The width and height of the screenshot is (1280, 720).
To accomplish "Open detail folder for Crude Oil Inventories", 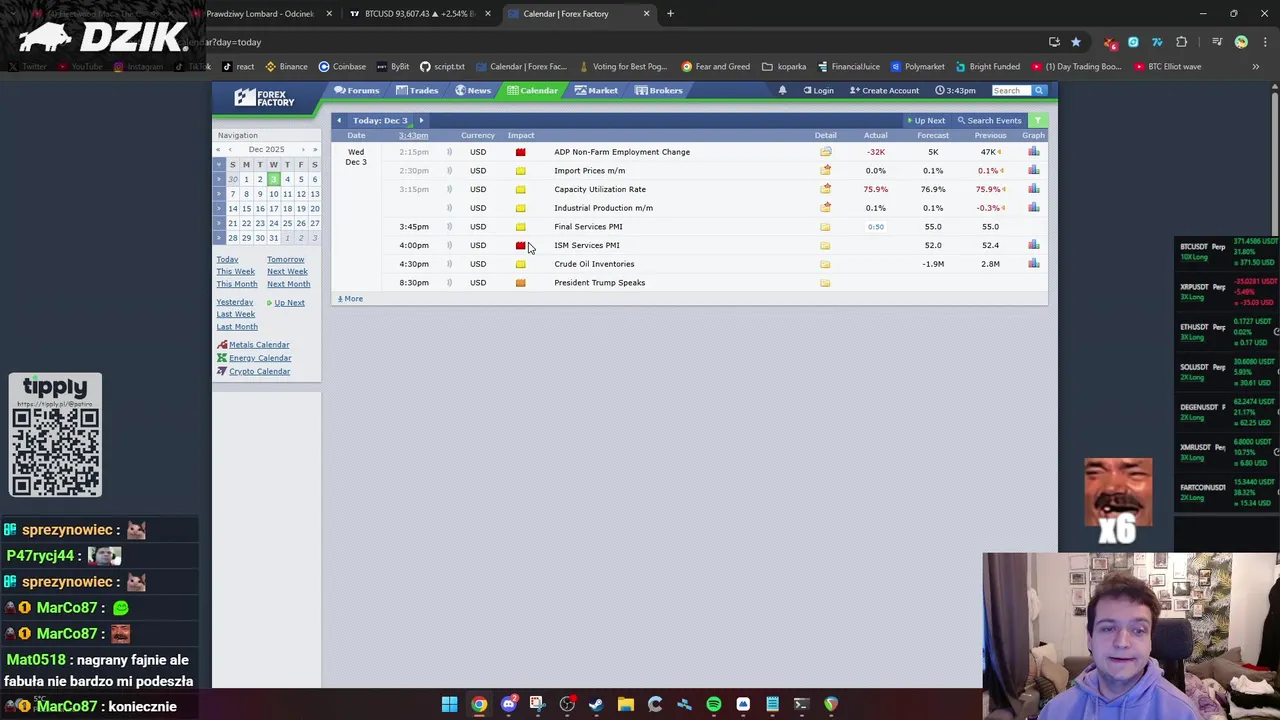I will coord(825,264).
